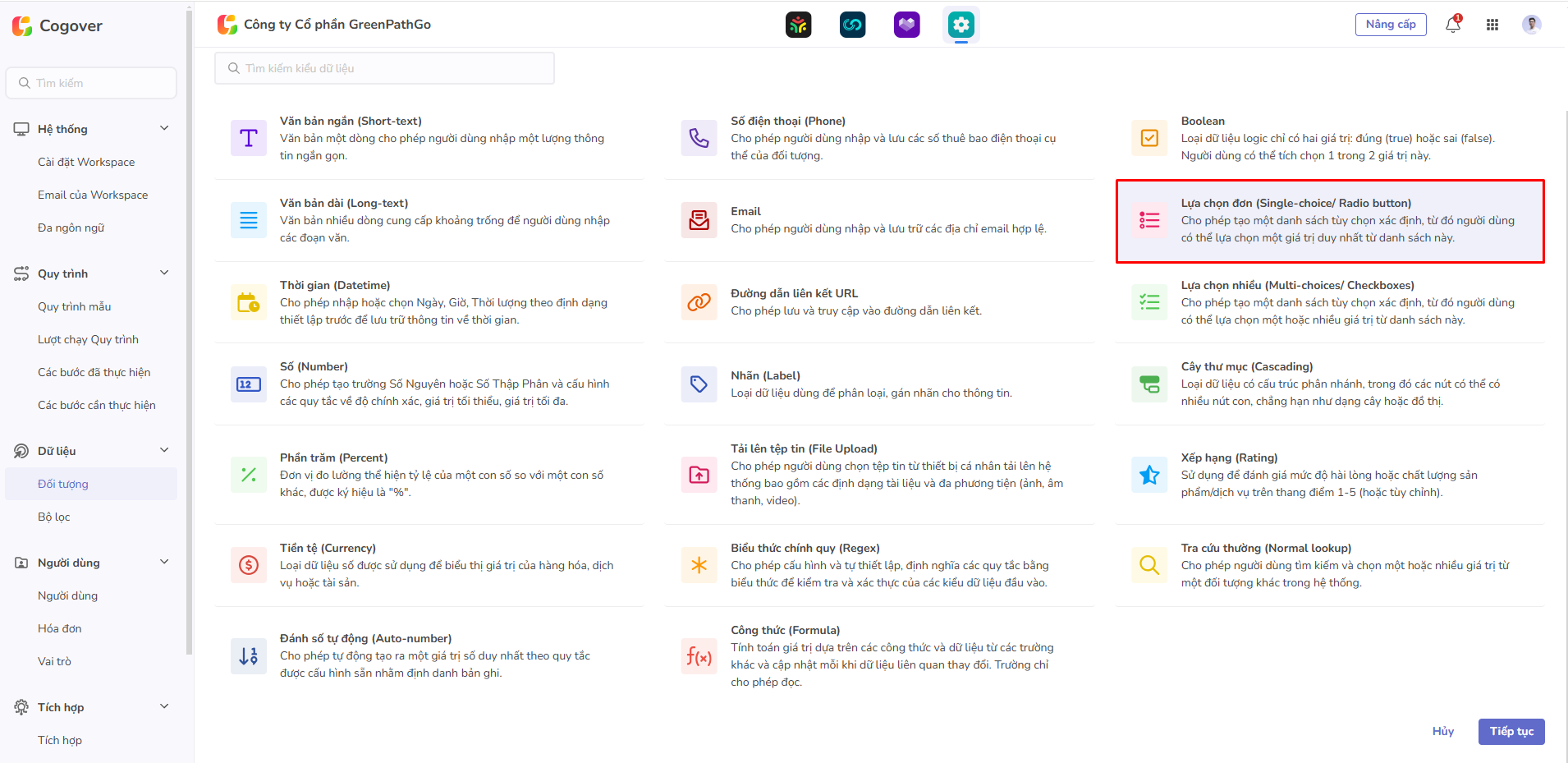This screenshot has width=1568, height=763.
Task: Click the Nâng cấp upgrade button
Action: (1390, 25)
